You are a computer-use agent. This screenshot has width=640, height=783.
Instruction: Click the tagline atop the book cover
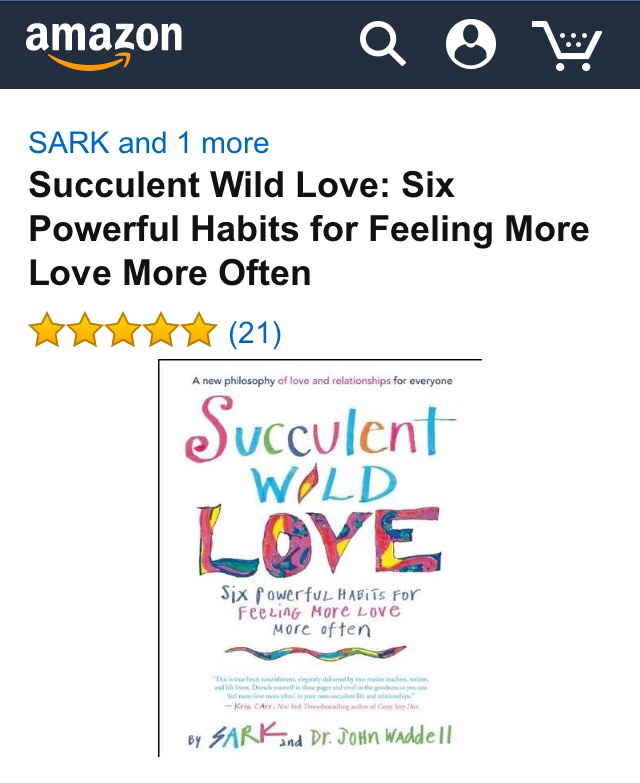pyautogui.click(x=322, y=381)
